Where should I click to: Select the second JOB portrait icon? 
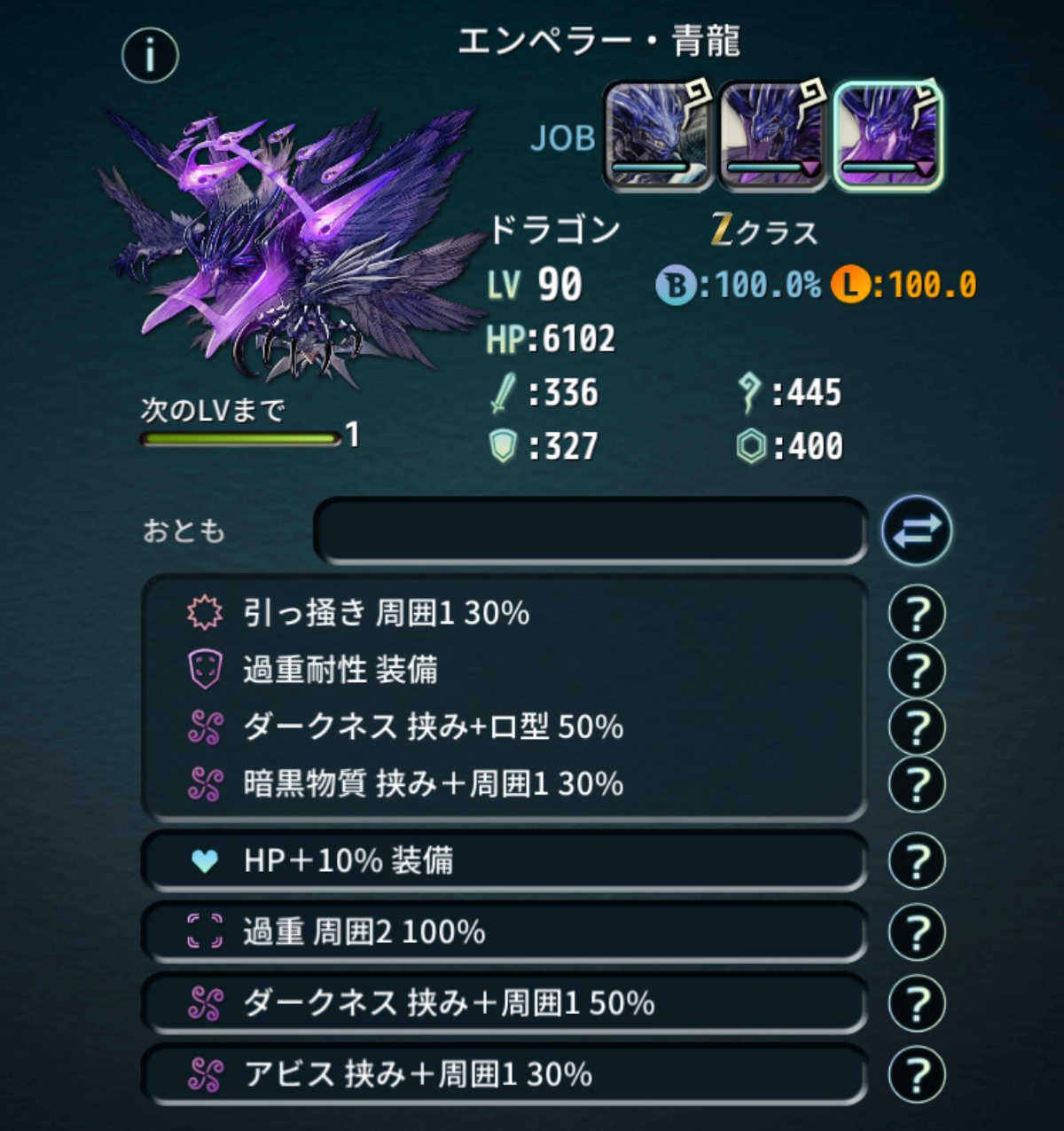[x=772, y=136]
